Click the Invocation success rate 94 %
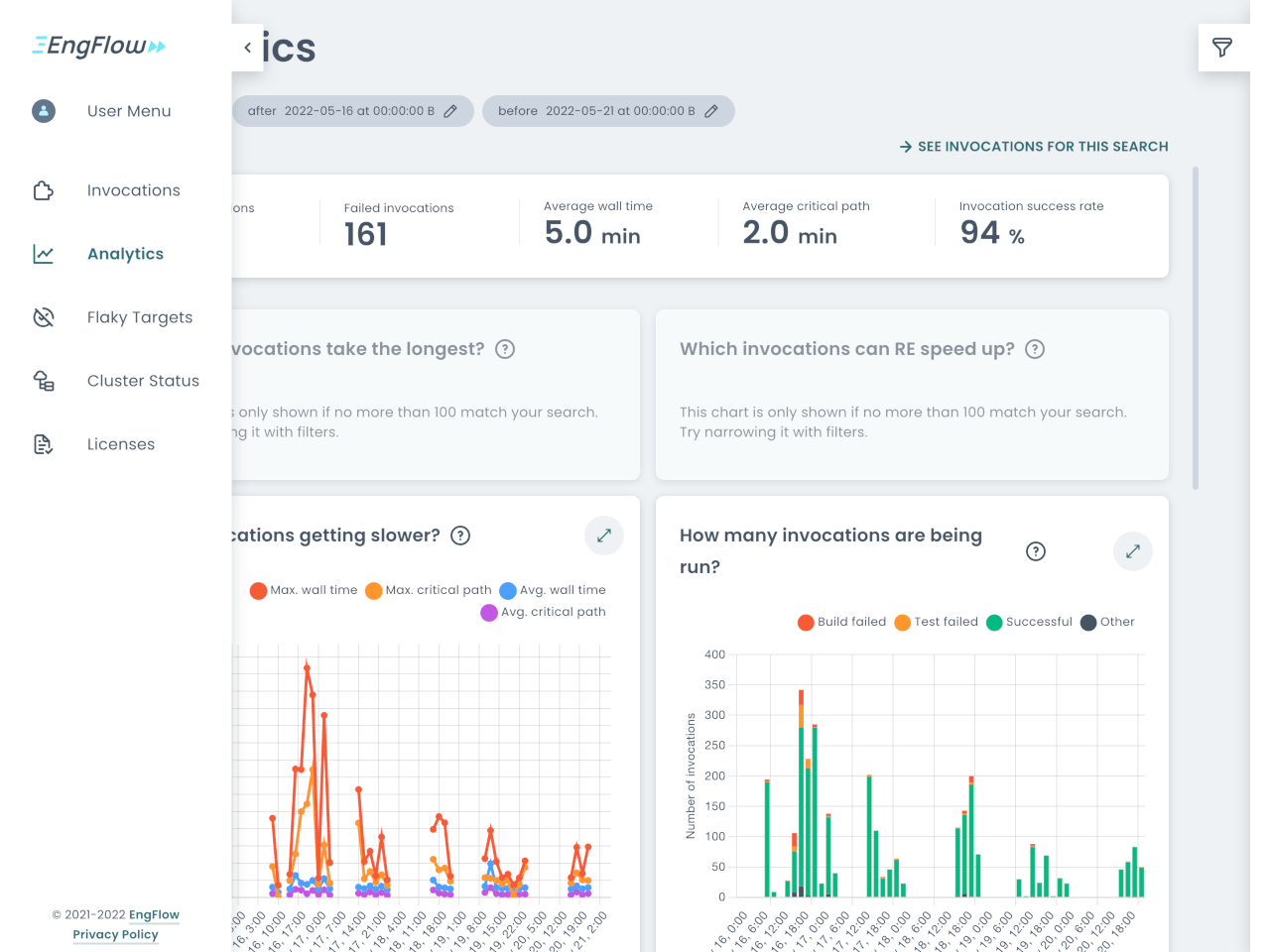Screen dimensions: 1270x952 tap(992, 233)
